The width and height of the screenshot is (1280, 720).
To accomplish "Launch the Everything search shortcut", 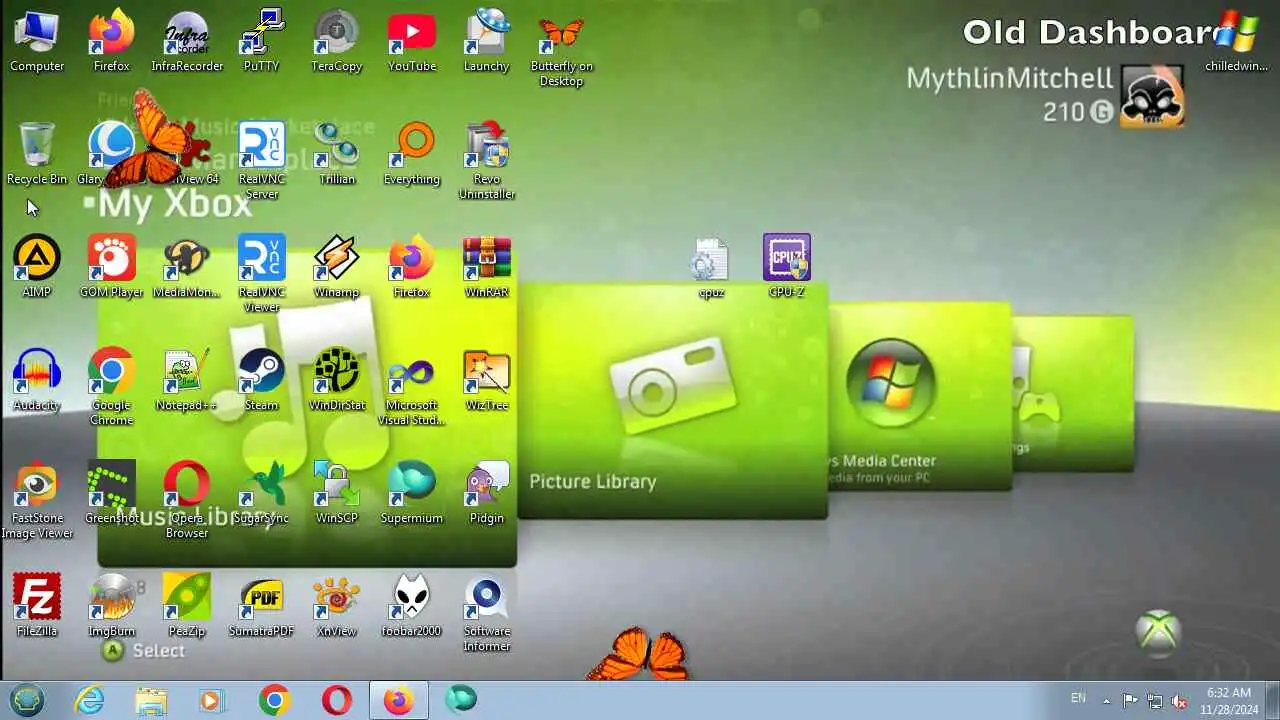I will coord(411,154).
